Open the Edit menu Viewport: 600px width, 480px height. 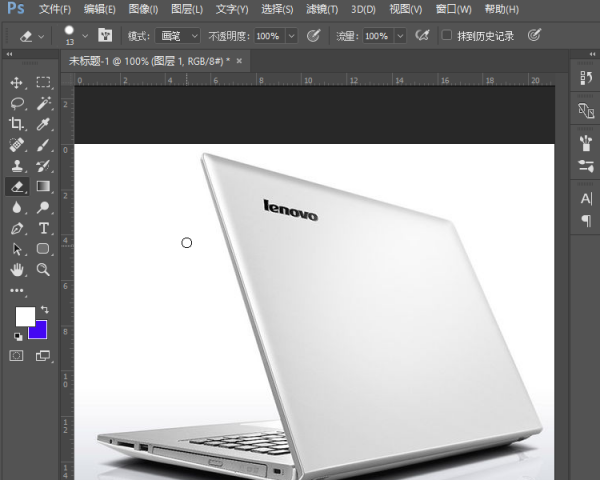coord(99,9)
